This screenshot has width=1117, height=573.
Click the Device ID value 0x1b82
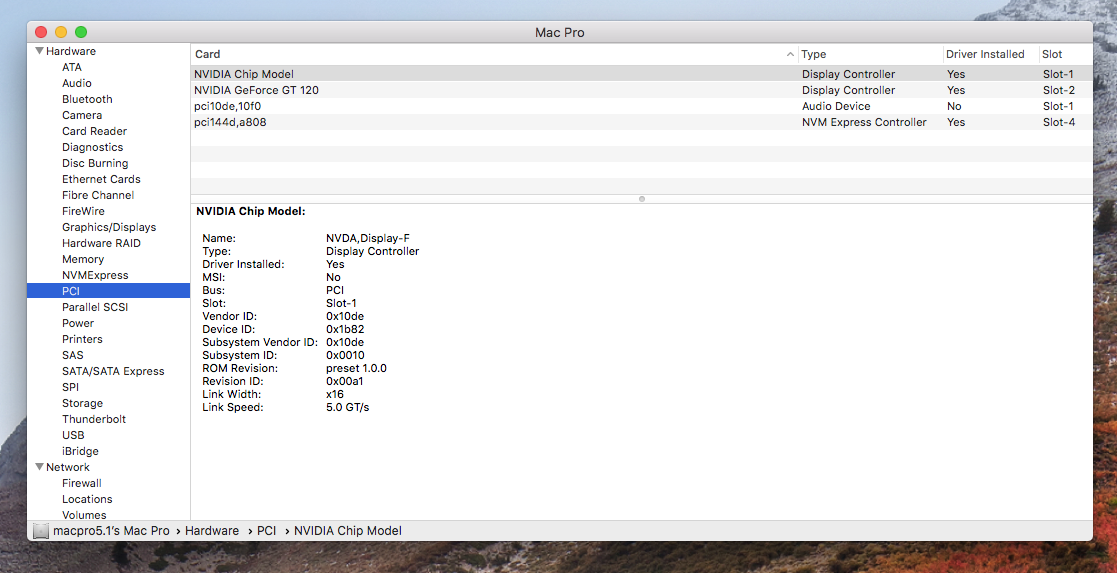pyautogui.click(x=346, y=329)
